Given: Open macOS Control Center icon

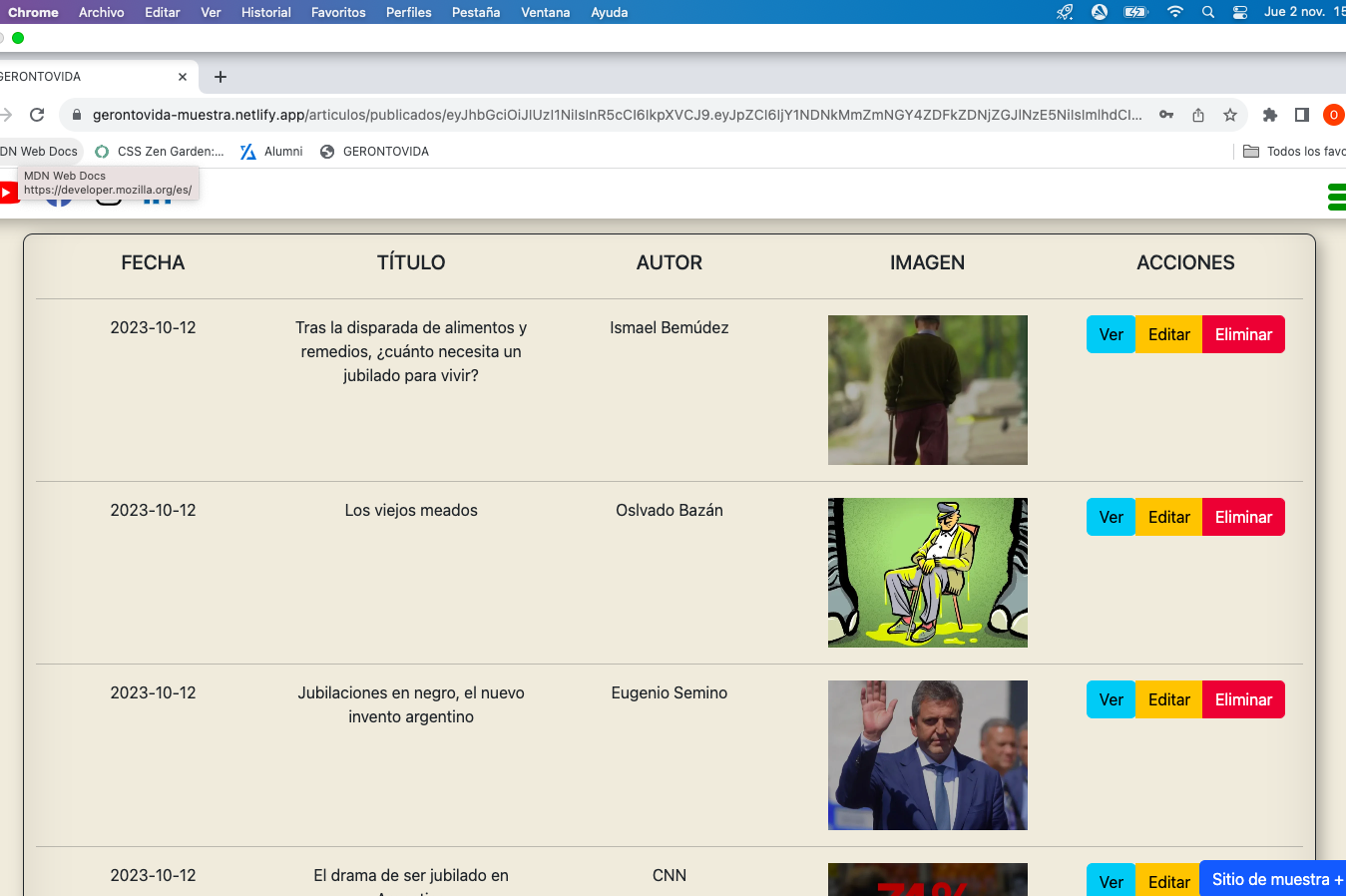Looking at the screenshot, I should [1240, 12].
